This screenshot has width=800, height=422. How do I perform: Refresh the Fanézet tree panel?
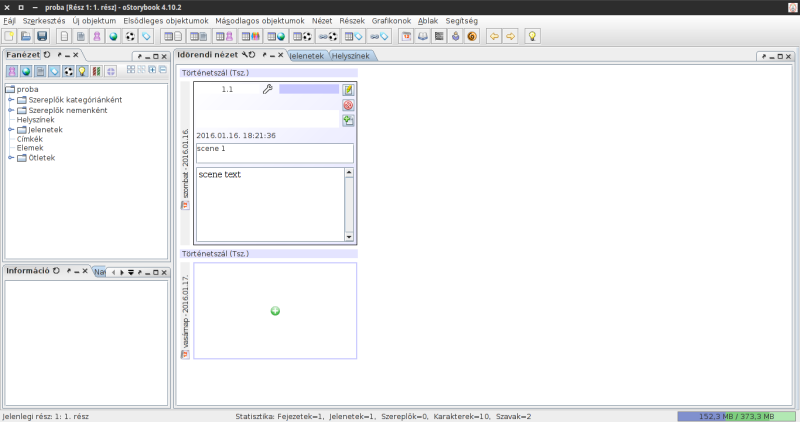click(x=47, y=55)
